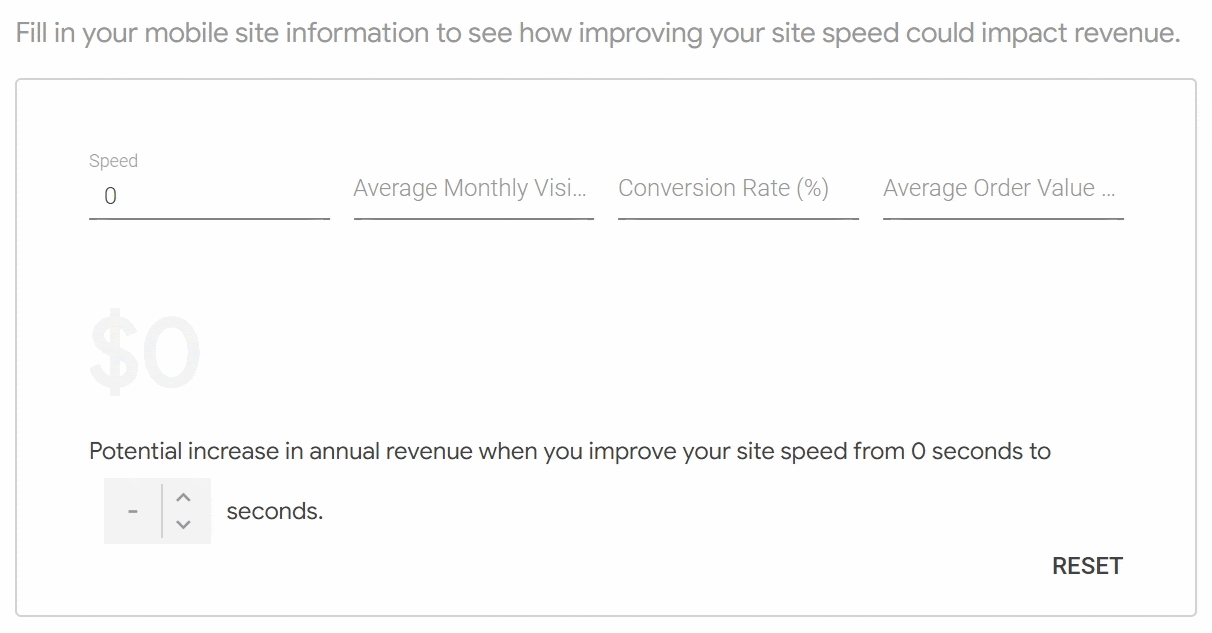Image resolution: width=1212 pixels, height=633 pixels.
Task: Click the Fill in your mobile site information heading
Action: (598, 33)
